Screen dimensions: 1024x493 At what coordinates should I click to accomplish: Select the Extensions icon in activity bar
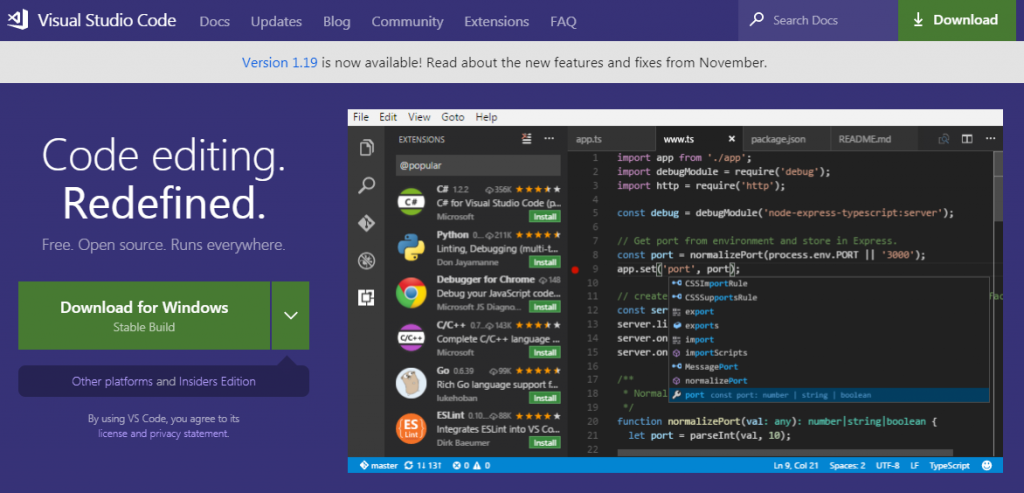(x=367, y=298)
